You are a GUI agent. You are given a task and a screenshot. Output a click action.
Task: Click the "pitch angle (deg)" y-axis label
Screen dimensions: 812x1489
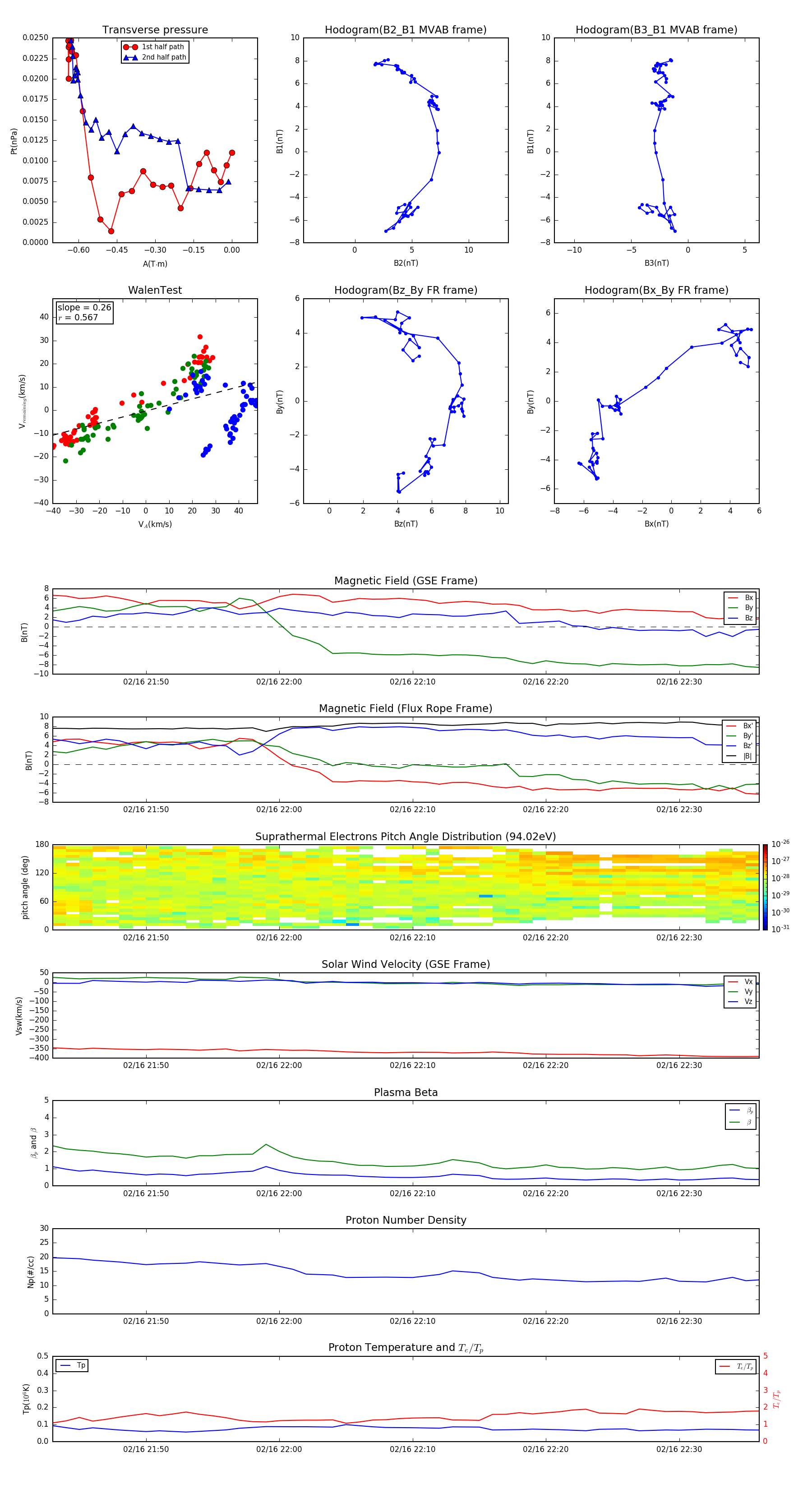pos(25,887)
